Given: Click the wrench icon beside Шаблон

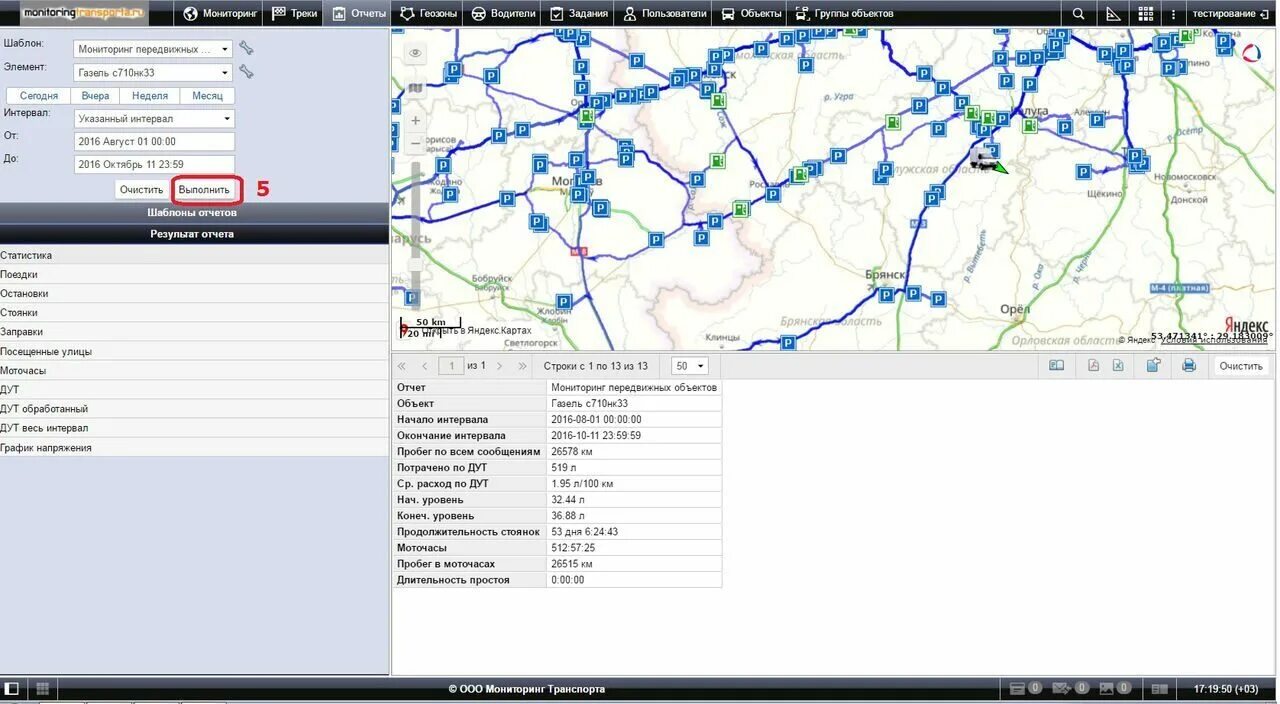Looking at the screenshot, I should 246,48.
